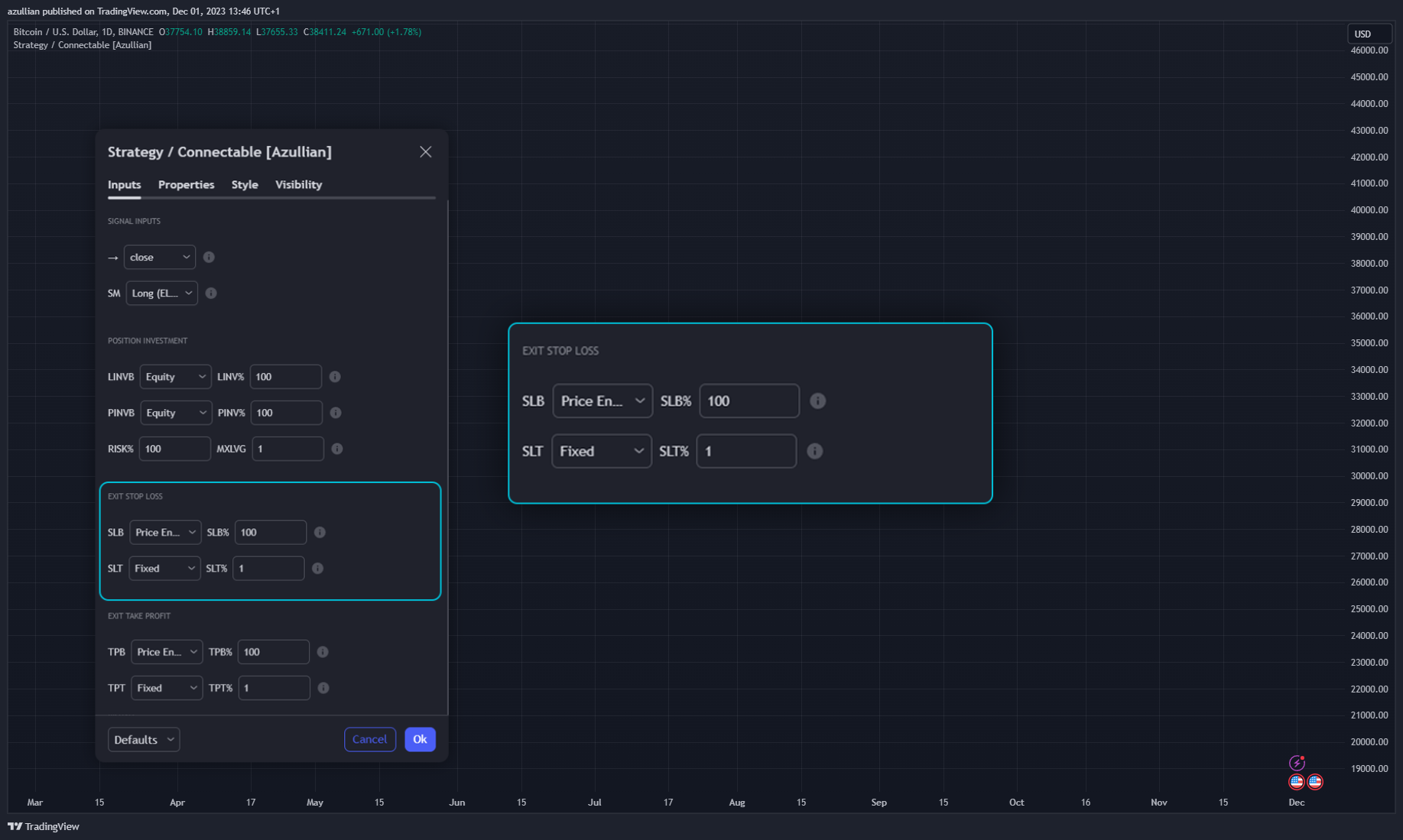Open info tooltip for LINV% field
Image resolution: width=1403 pixels, height=840 pixels.
tap(335, 377)
